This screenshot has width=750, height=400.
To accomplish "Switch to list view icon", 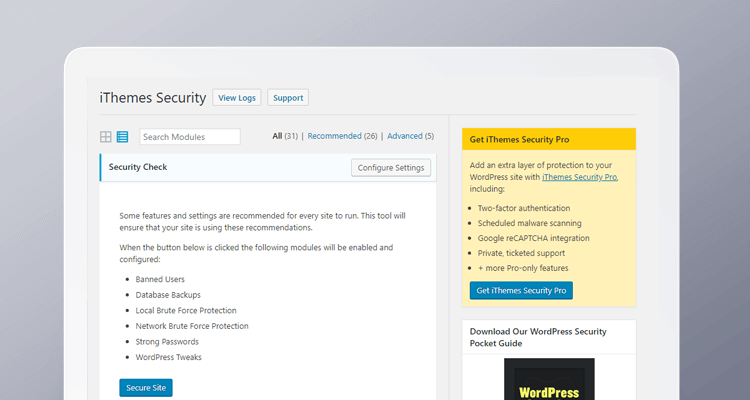I will 122,137.
